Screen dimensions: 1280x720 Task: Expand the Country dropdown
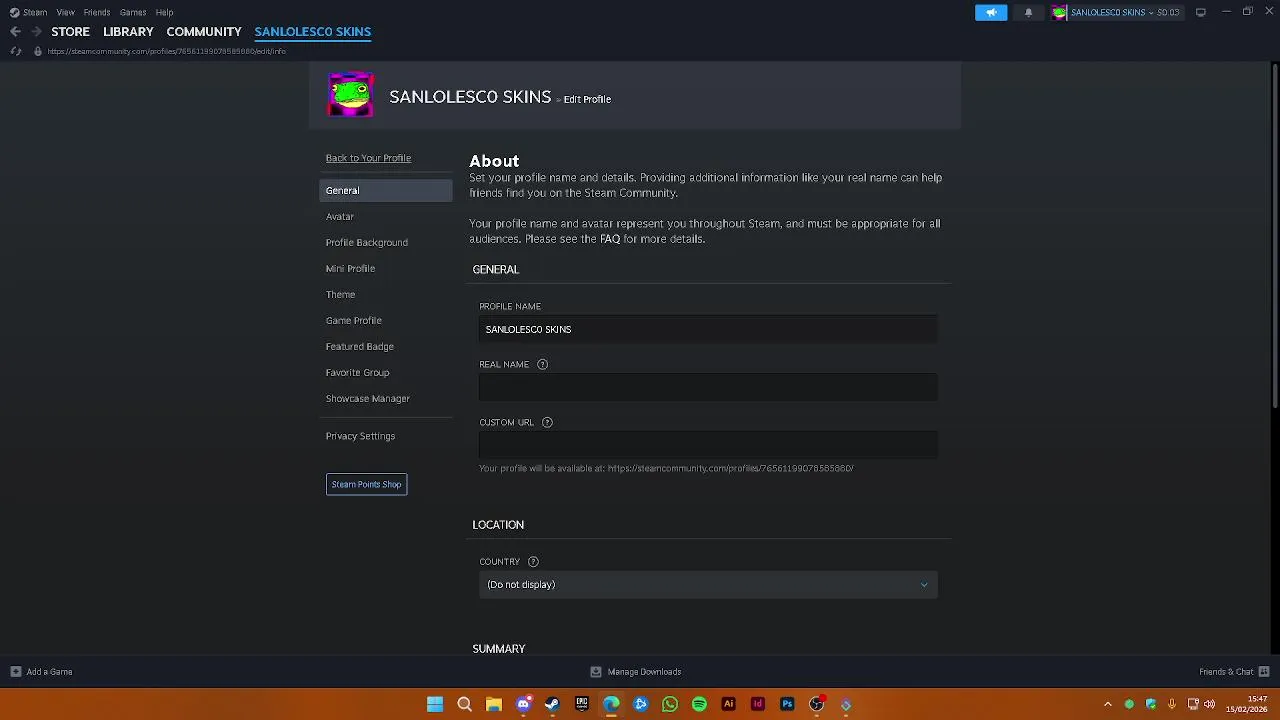tap(708, 584)
